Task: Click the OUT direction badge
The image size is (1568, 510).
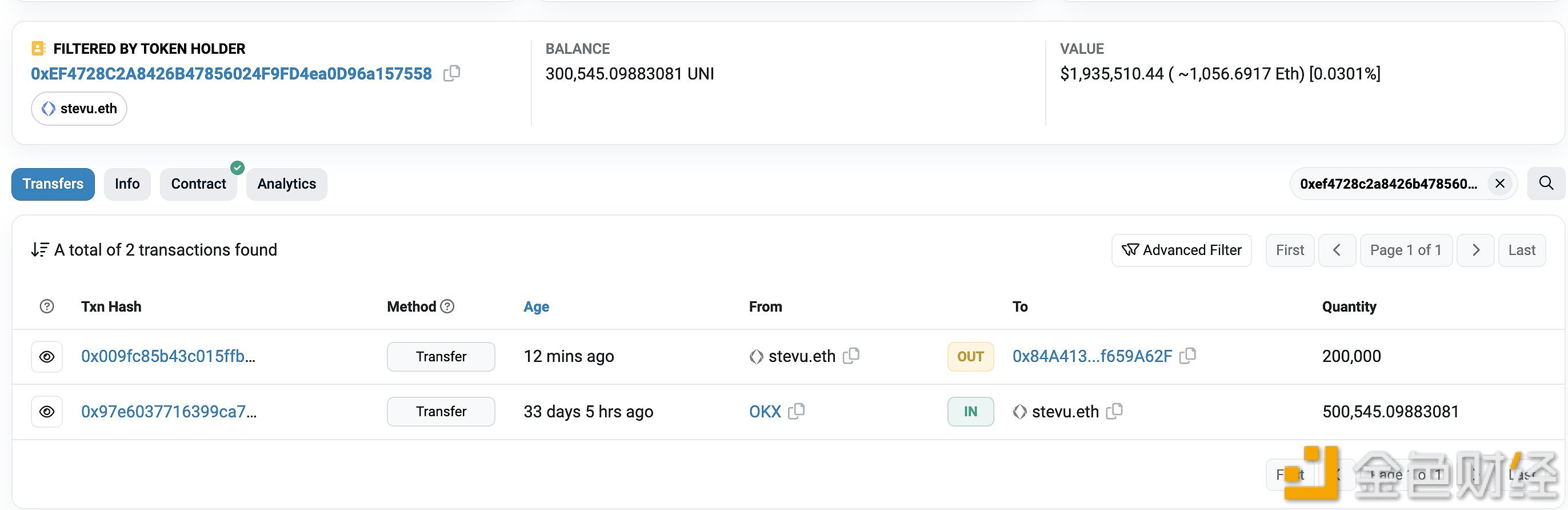Action: (970, 356)
